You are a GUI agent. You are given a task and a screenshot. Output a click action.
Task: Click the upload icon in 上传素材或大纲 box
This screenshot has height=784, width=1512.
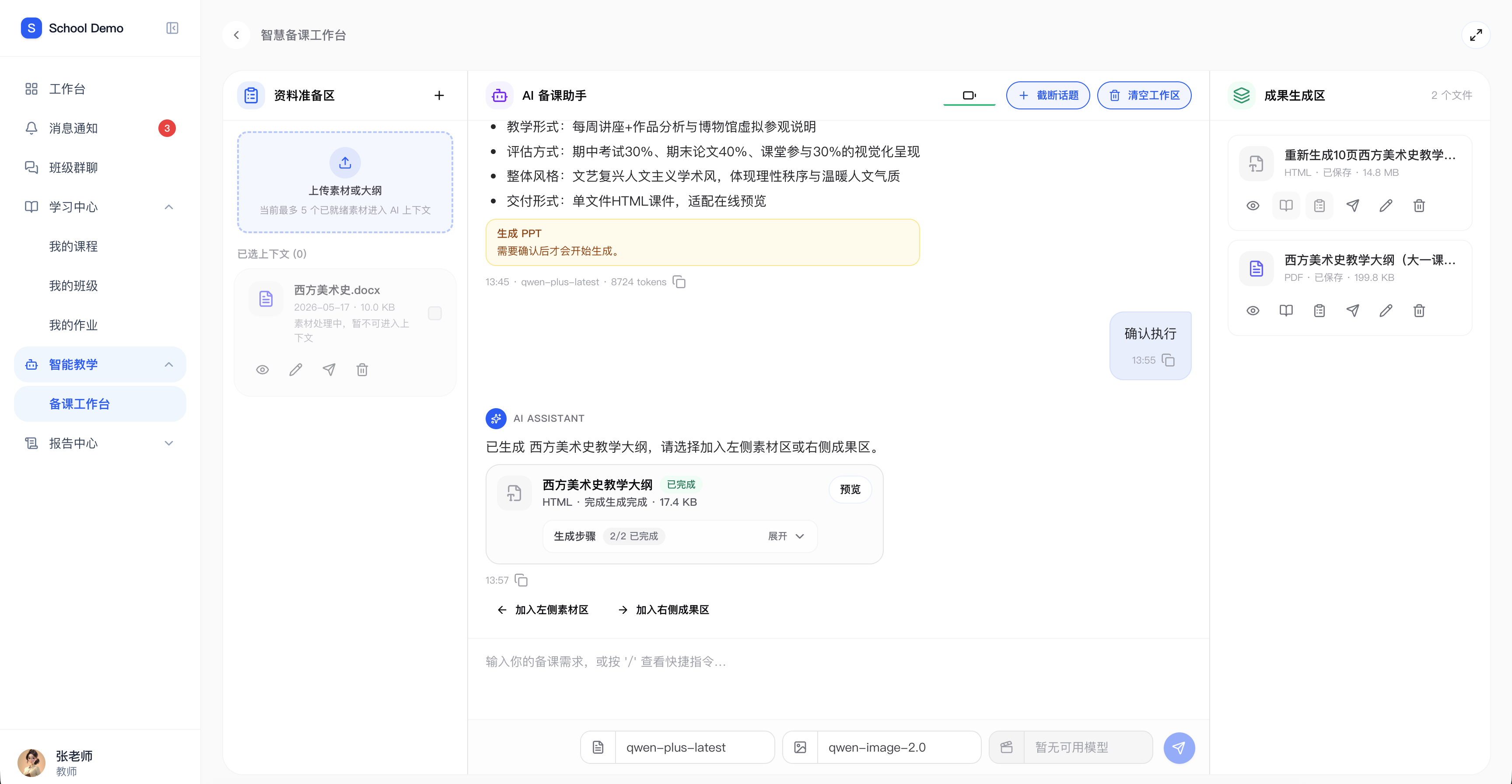coord(345,163)
